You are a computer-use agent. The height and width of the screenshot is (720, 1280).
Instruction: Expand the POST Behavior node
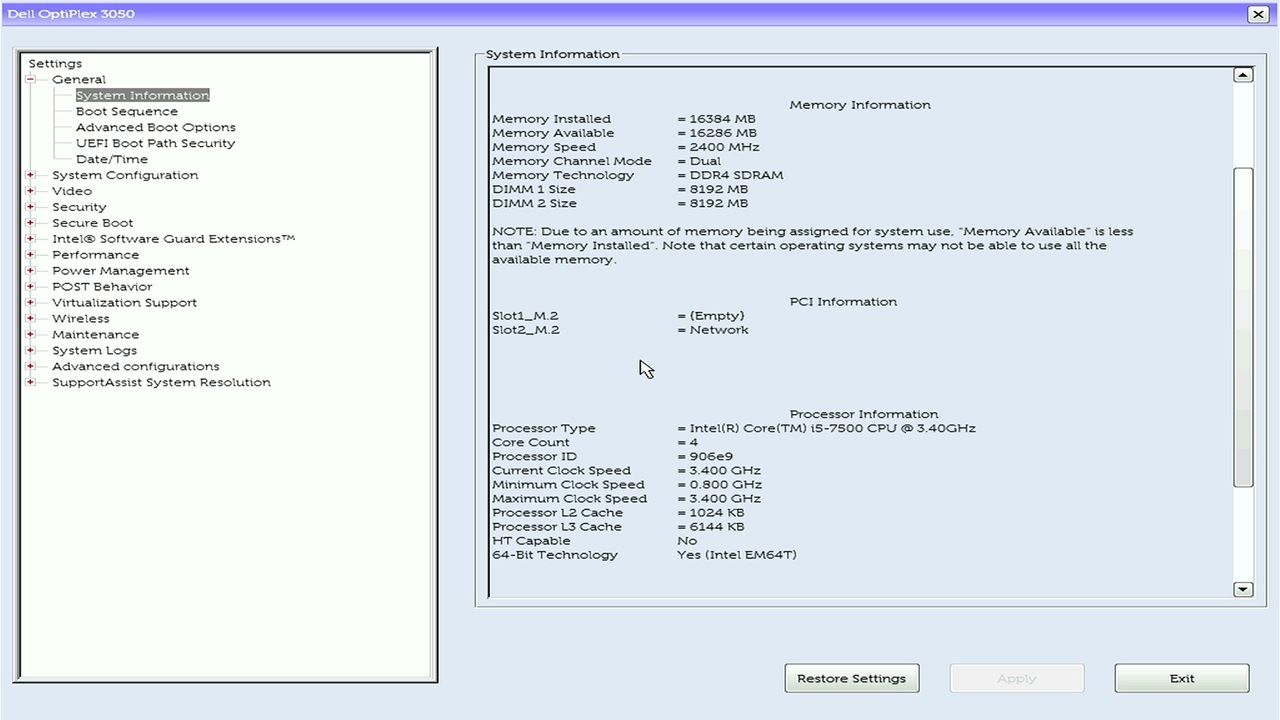coord(31,287)
